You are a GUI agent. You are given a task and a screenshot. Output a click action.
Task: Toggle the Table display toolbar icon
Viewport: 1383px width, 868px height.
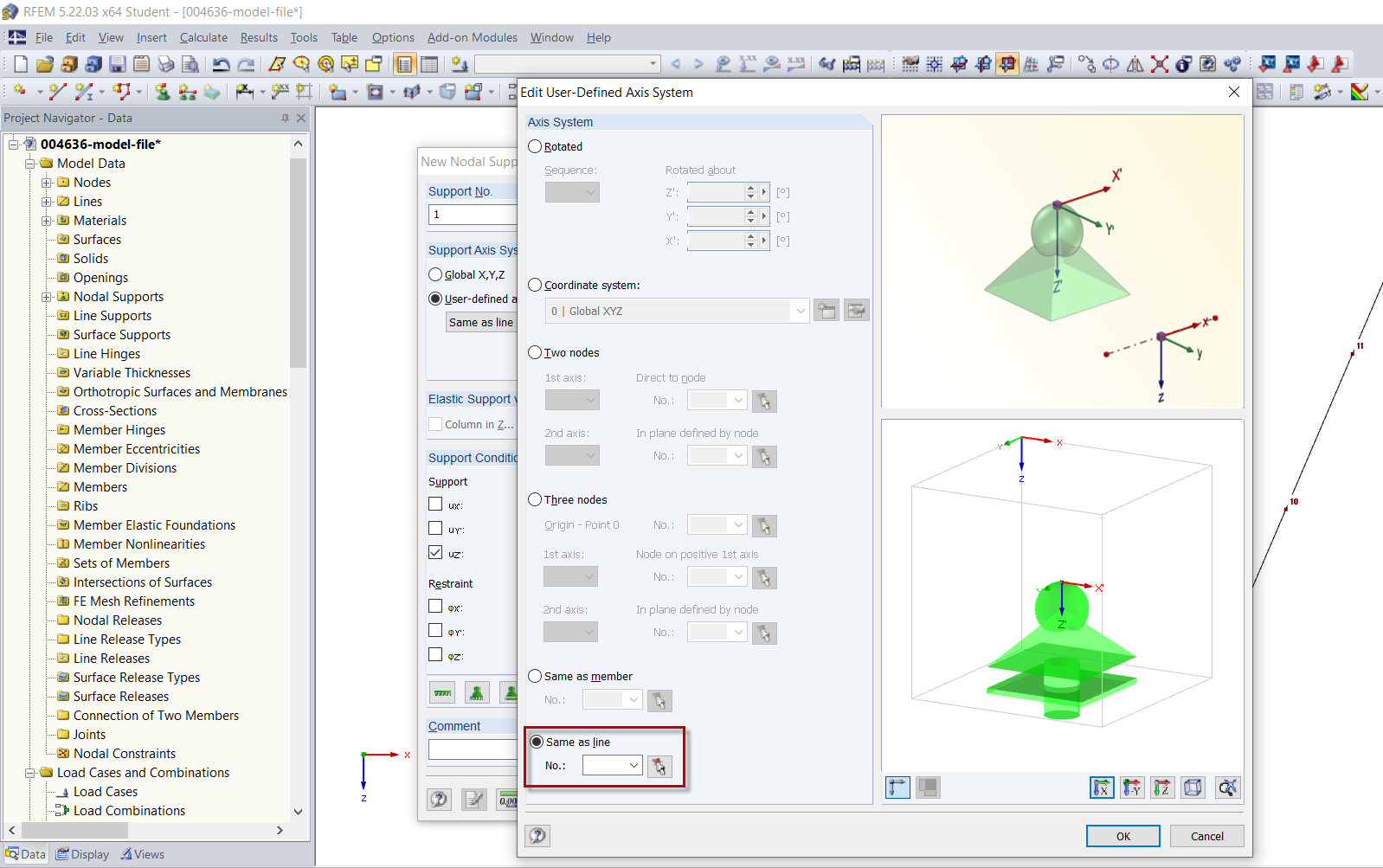tap(429, 64)
